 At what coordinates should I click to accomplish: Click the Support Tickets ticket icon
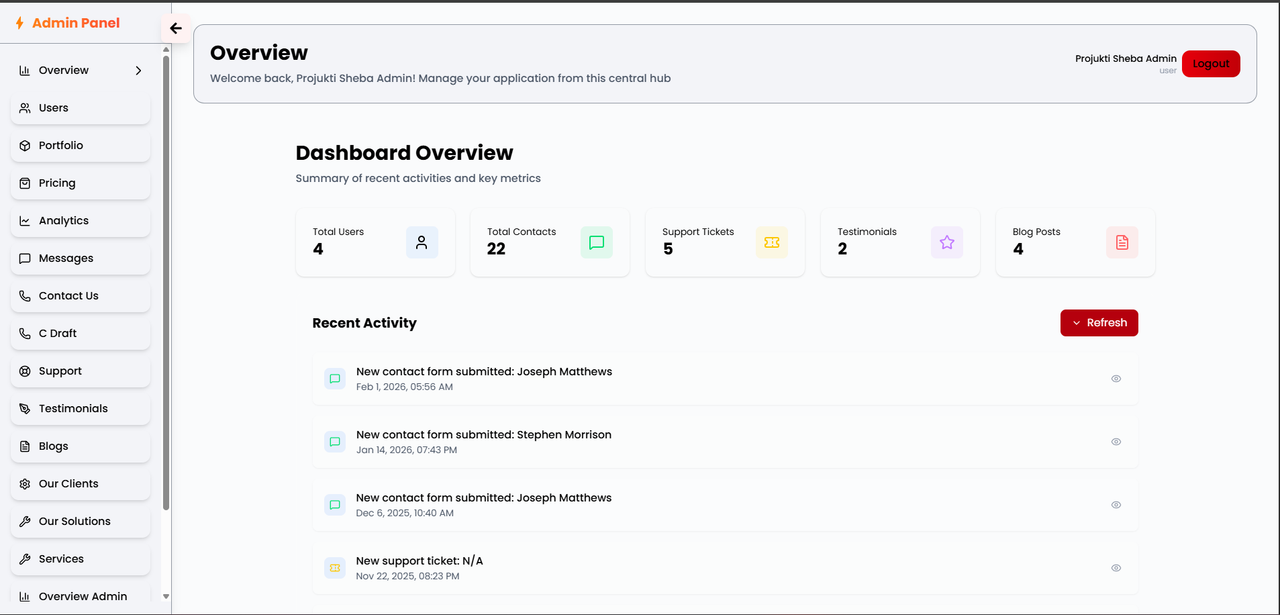click(x=772, y=242)
